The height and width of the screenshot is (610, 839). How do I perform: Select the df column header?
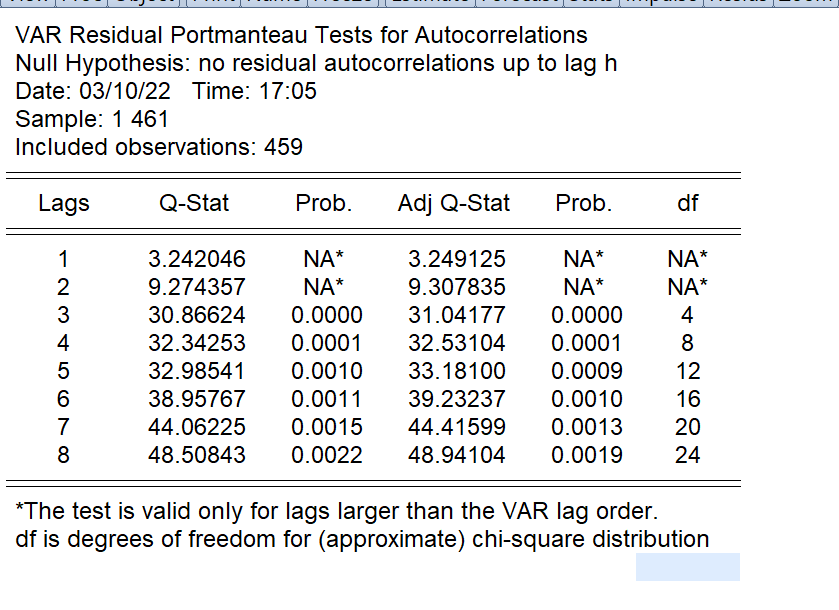pos(687,204)
